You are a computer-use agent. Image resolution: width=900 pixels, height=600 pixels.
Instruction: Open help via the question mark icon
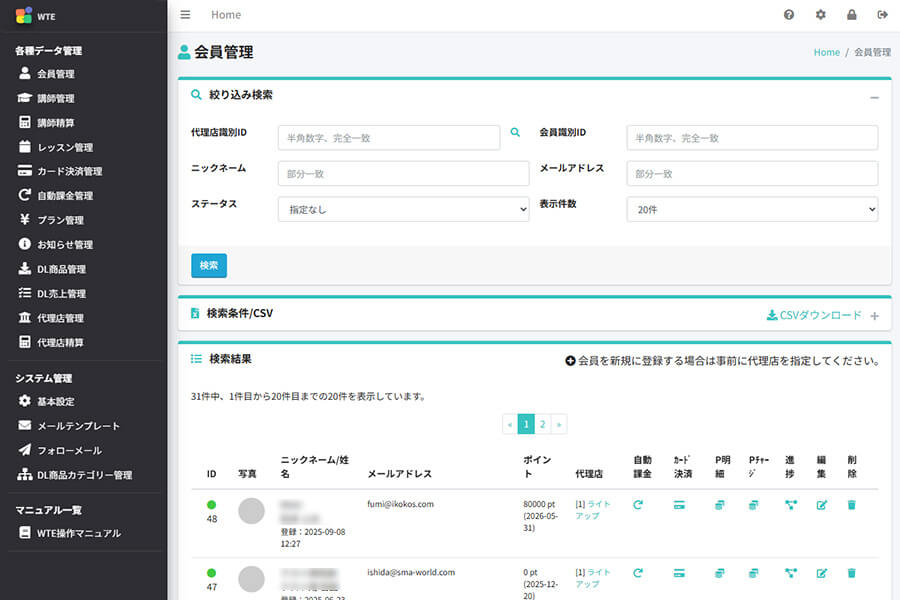789,14
